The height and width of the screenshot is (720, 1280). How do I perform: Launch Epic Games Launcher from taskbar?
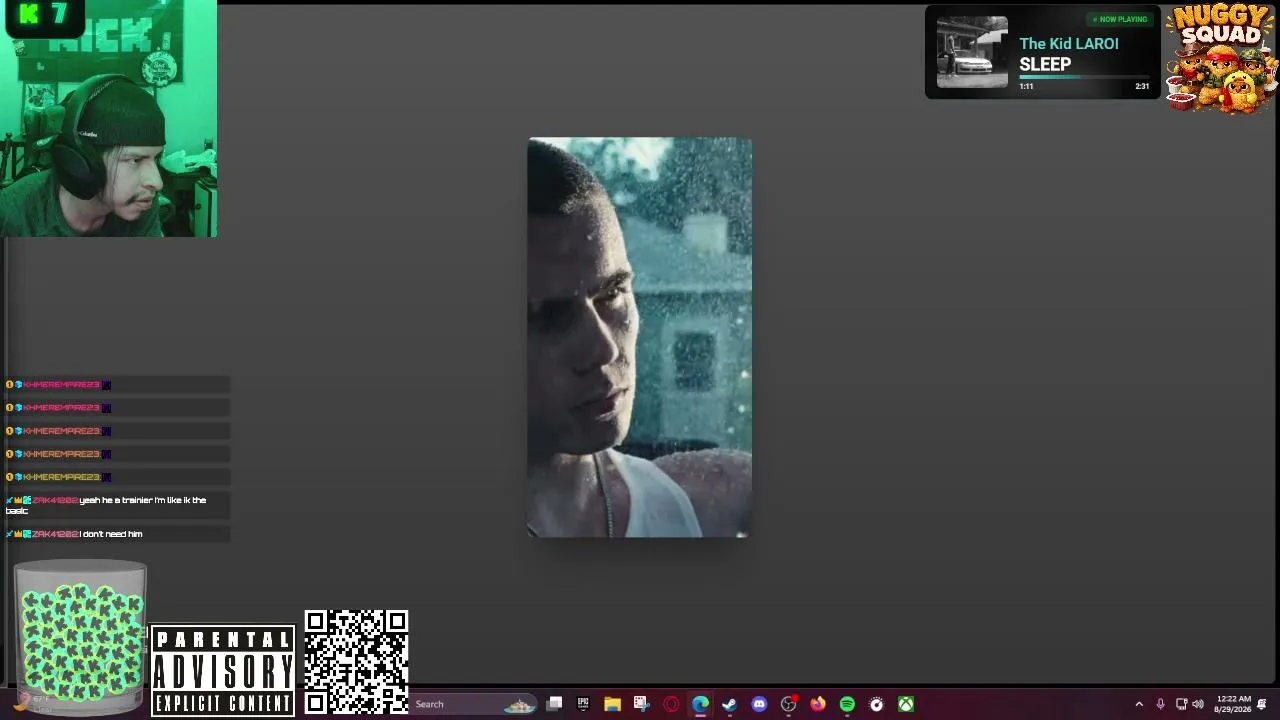[583, 704]
